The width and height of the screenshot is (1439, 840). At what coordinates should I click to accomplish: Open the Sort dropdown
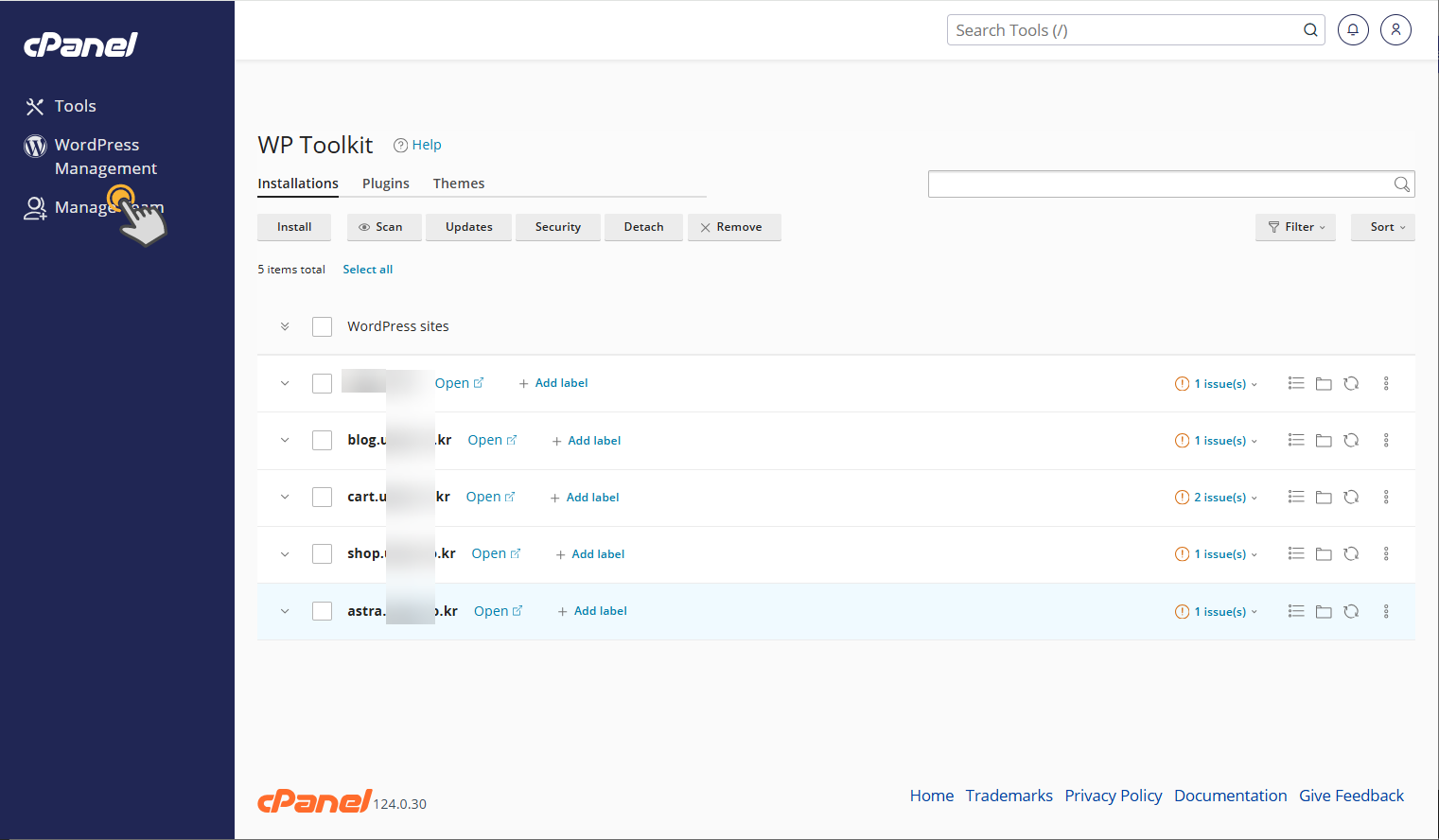[1382, 227]
